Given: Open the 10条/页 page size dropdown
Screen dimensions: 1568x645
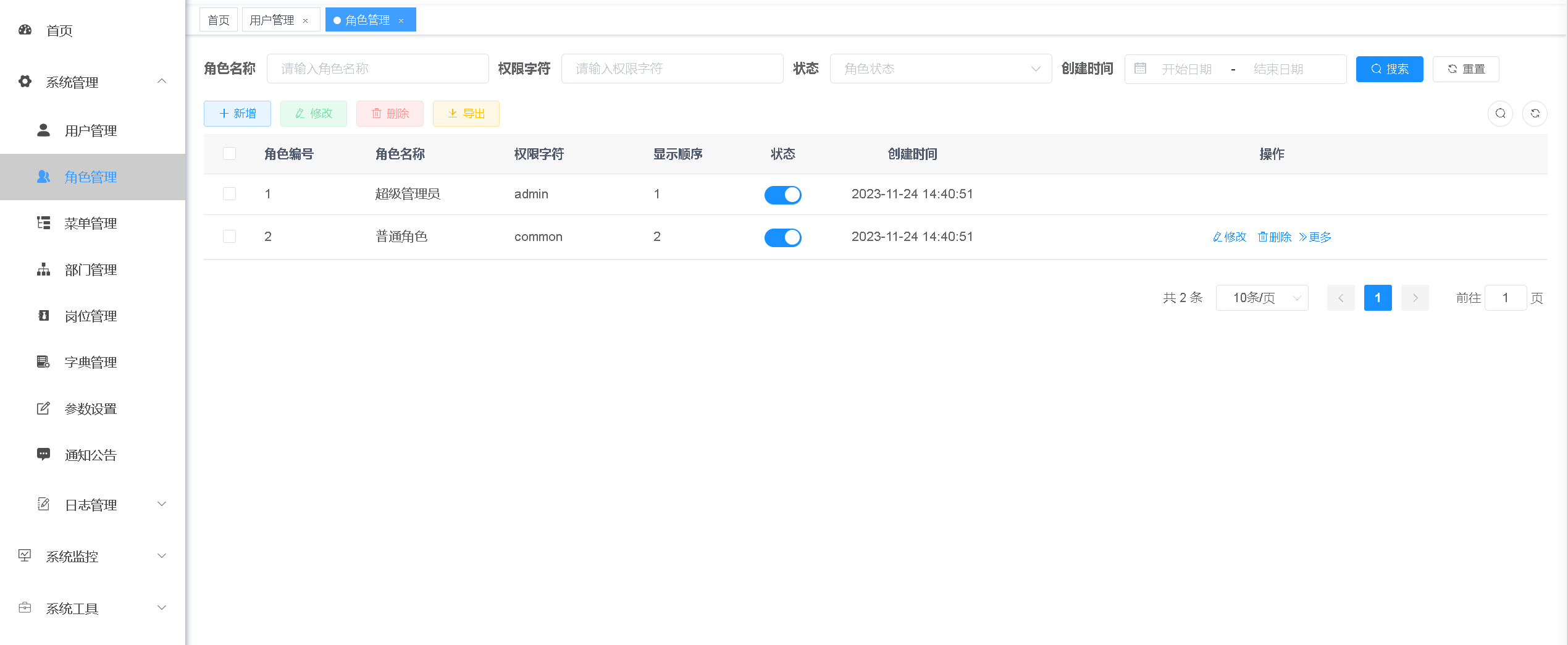Looking at the screenshot, I should 1262,298.
